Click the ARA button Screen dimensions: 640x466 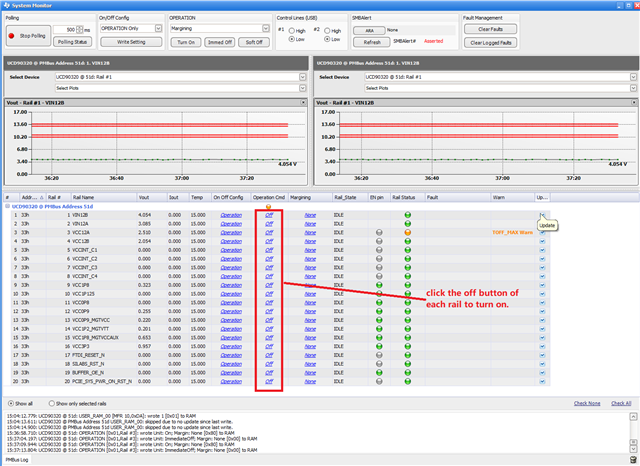[x=369, y=31]
